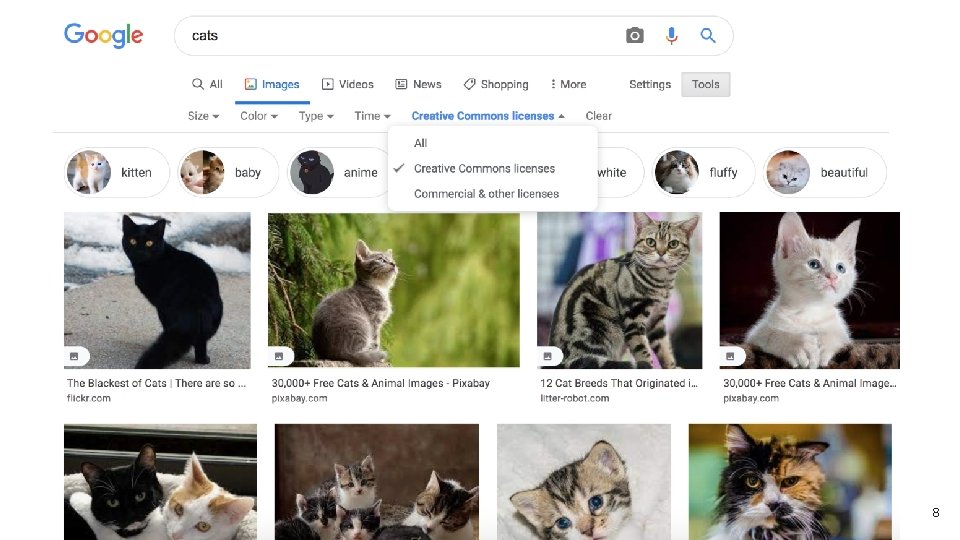The height and width of the screenshot is (540, 960).
Task: Open the Videos tab
Action: (348, 84)
